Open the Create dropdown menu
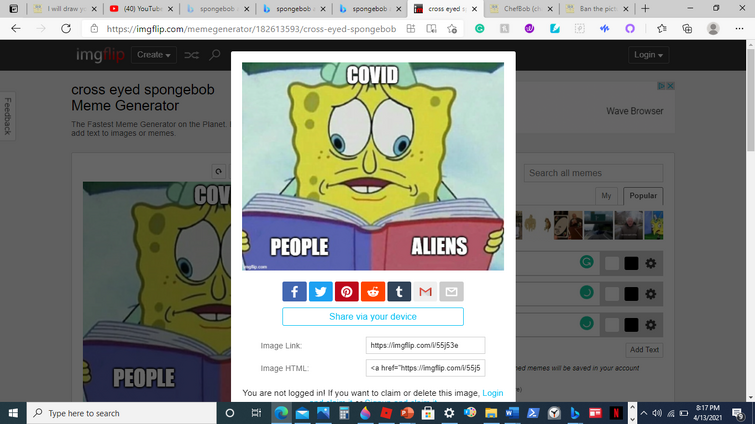The height and width of the screenshot is (424, 755). 154,55
